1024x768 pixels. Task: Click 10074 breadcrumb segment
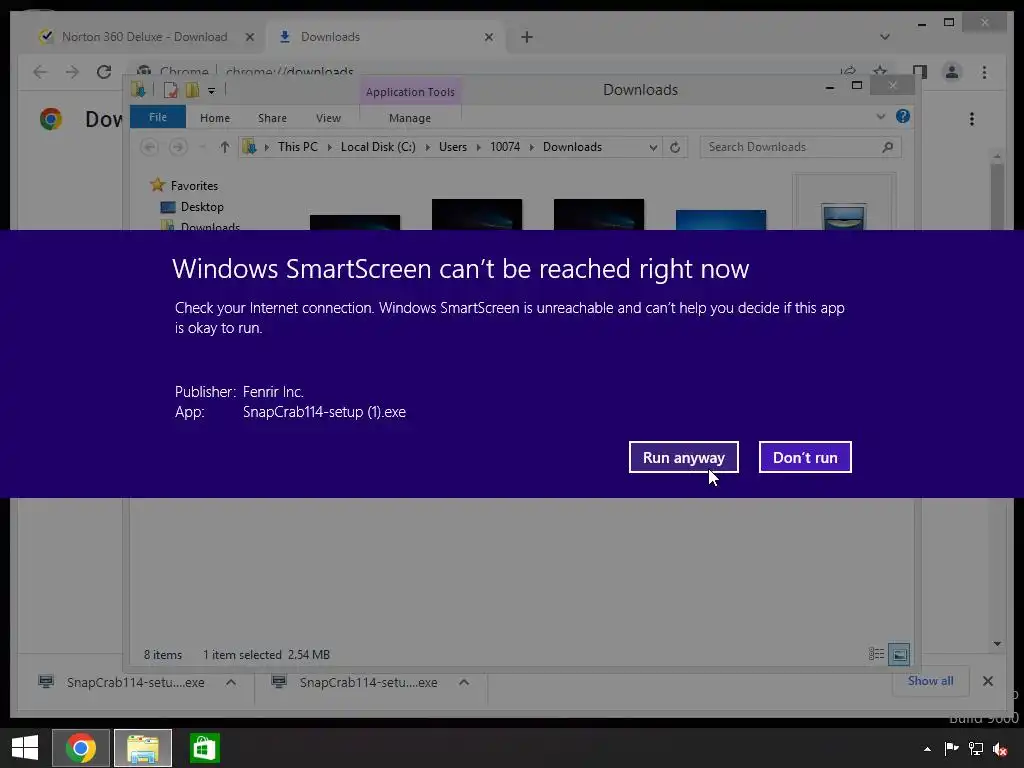pos(505,147)
